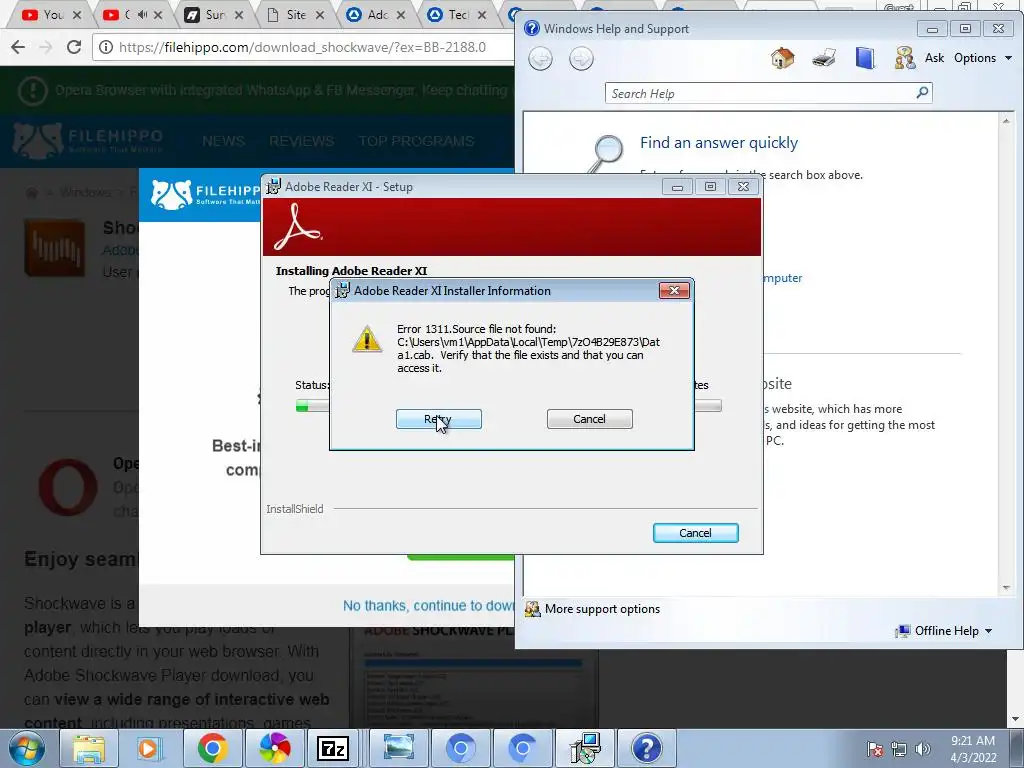
Task: Switch to the 'Tecl' browser tab
Action: pyautogui.click(x=456, y=15)
